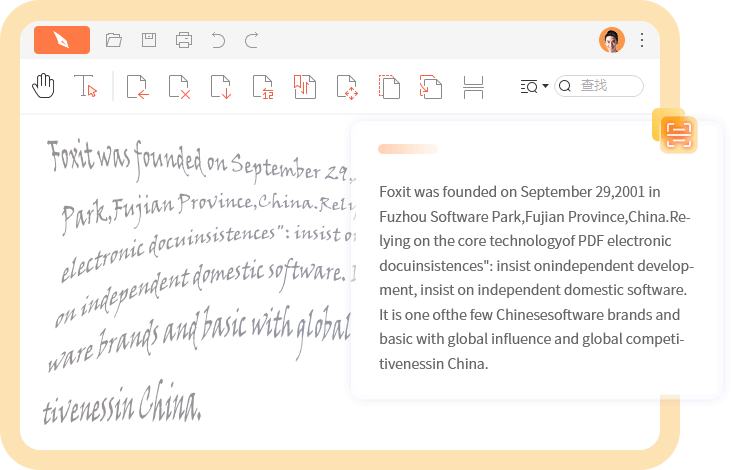Click the move page icon with four arrows

pyautogui.click(x=347, y=87)
